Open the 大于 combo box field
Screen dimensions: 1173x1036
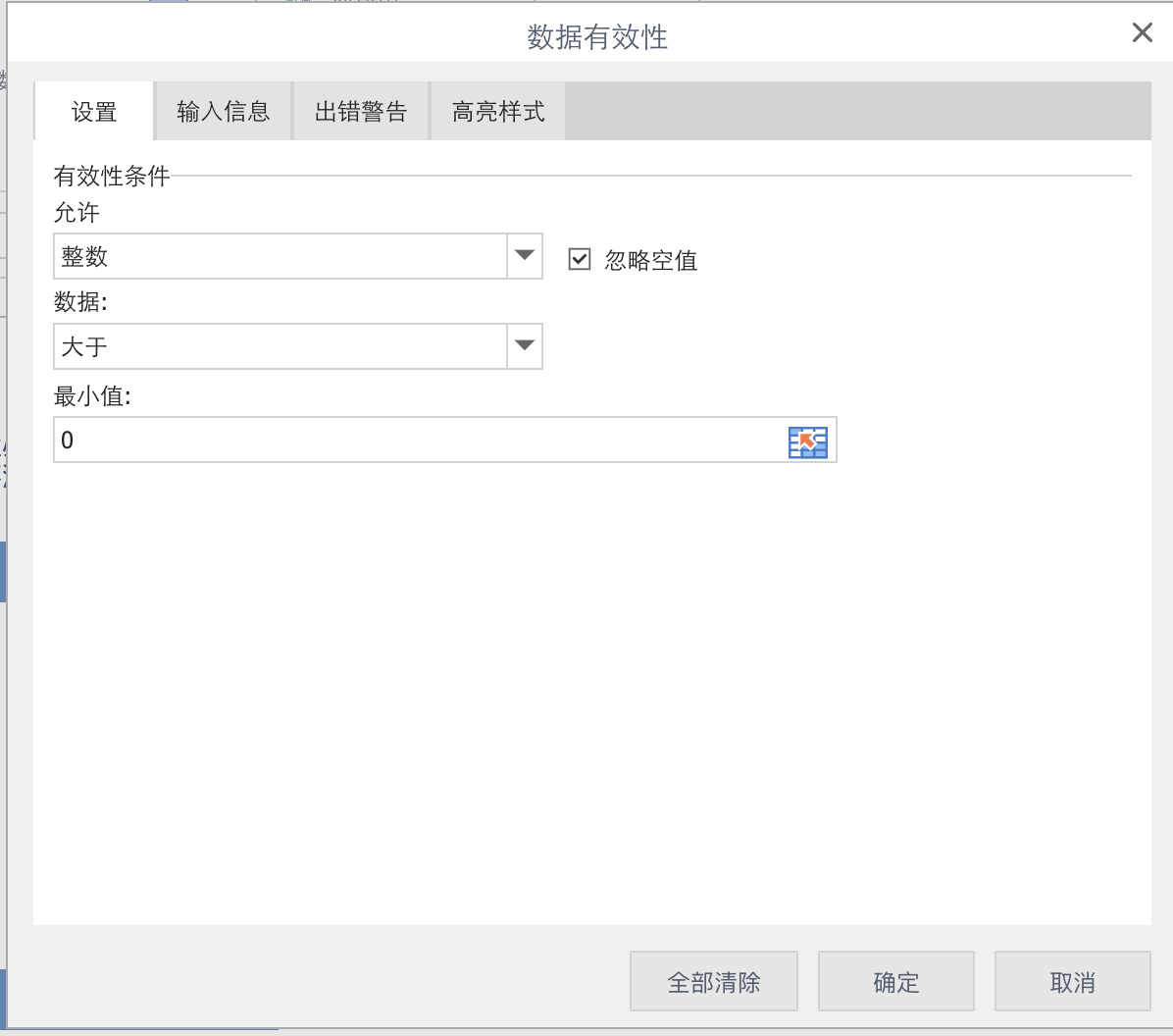point(280,346)
